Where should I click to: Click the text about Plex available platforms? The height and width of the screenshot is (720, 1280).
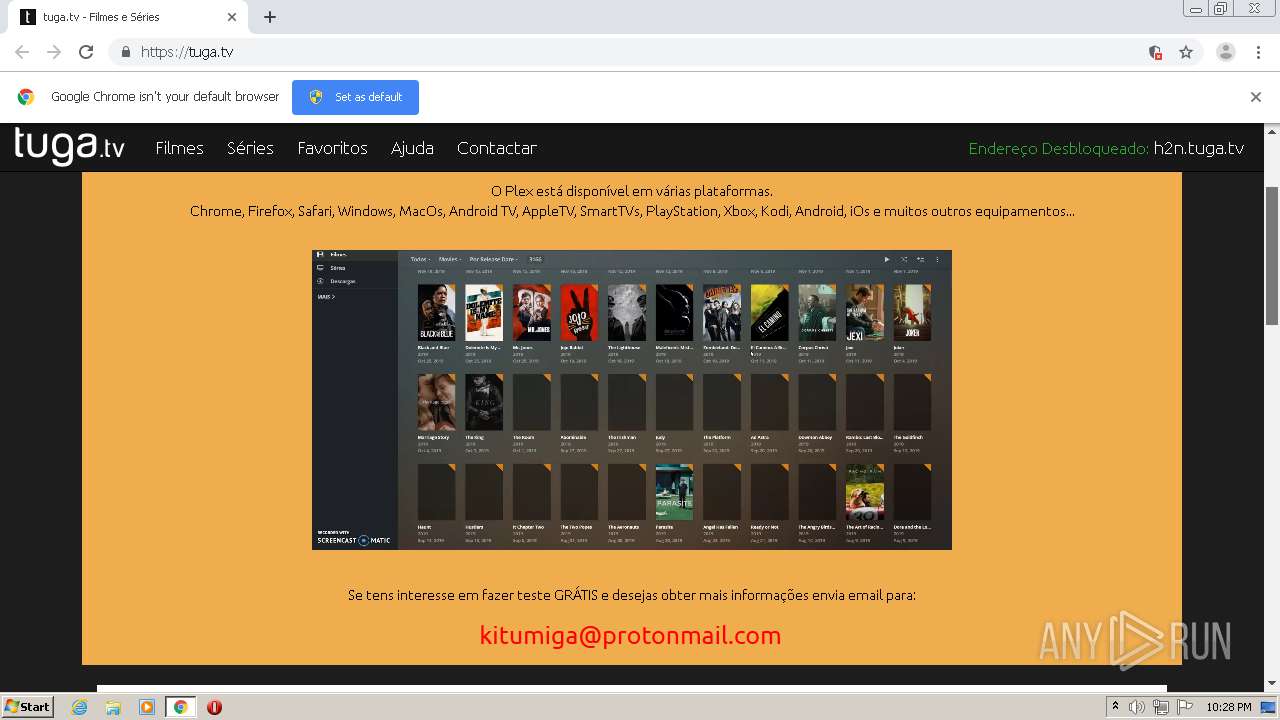(x=632, y=201)
